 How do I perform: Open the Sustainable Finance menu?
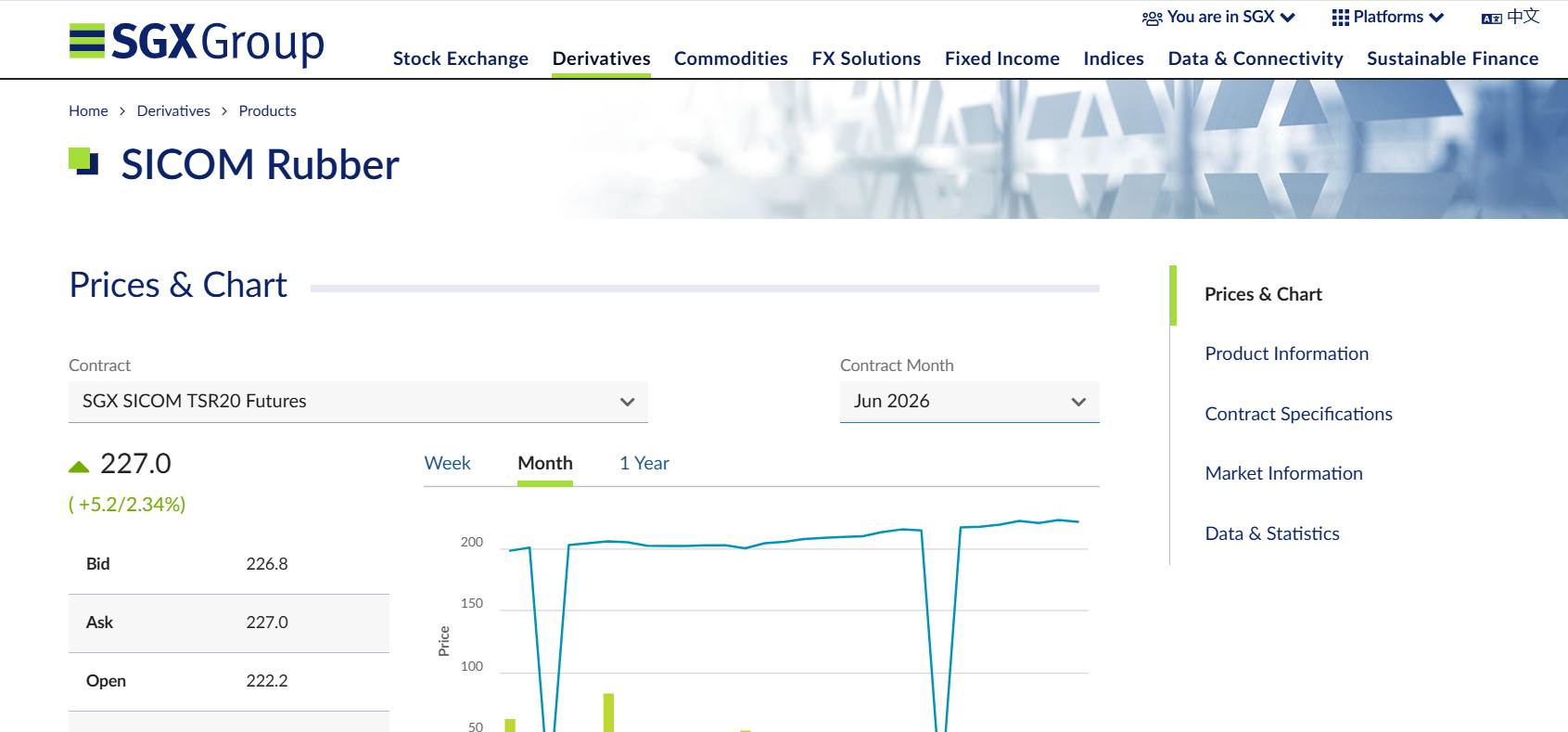tap(1453, 58)
